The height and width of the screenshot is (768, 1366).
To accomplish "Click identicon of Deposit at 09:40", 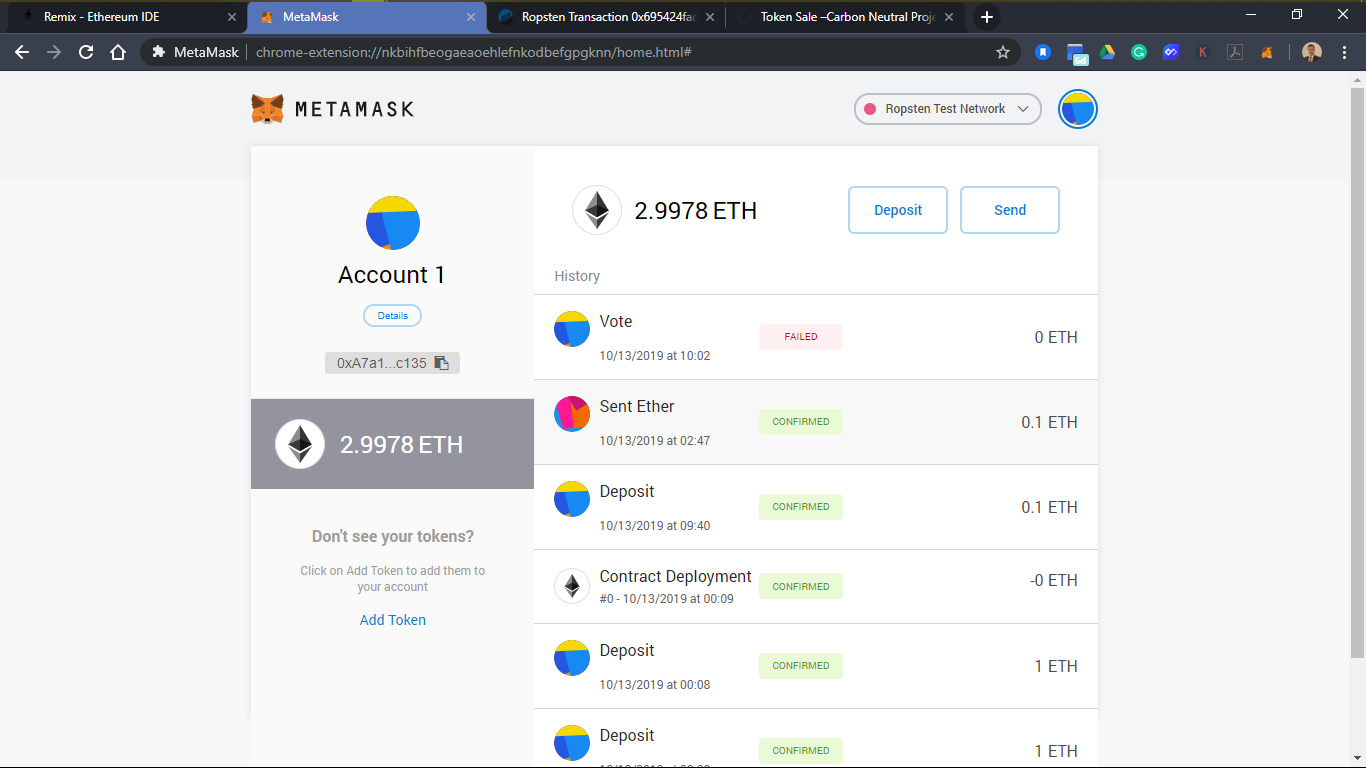I will coord(572,499).
